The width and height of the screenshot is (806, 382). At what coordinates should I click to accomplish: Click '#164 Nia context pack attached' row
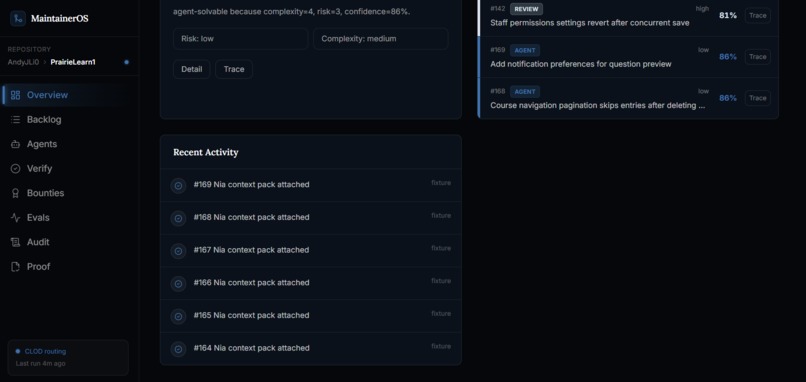click(311, 349)
